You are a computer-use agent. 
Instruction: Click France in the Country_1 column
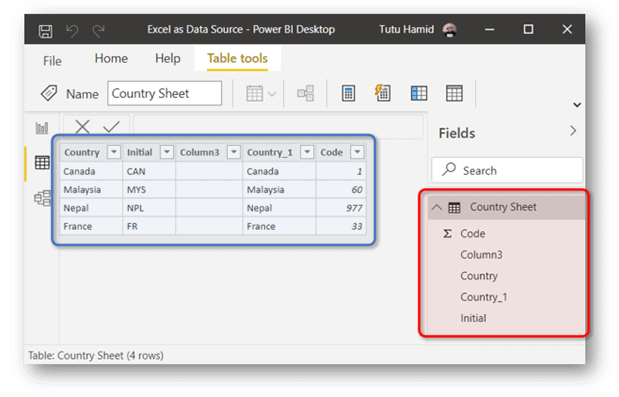(279, 227)
